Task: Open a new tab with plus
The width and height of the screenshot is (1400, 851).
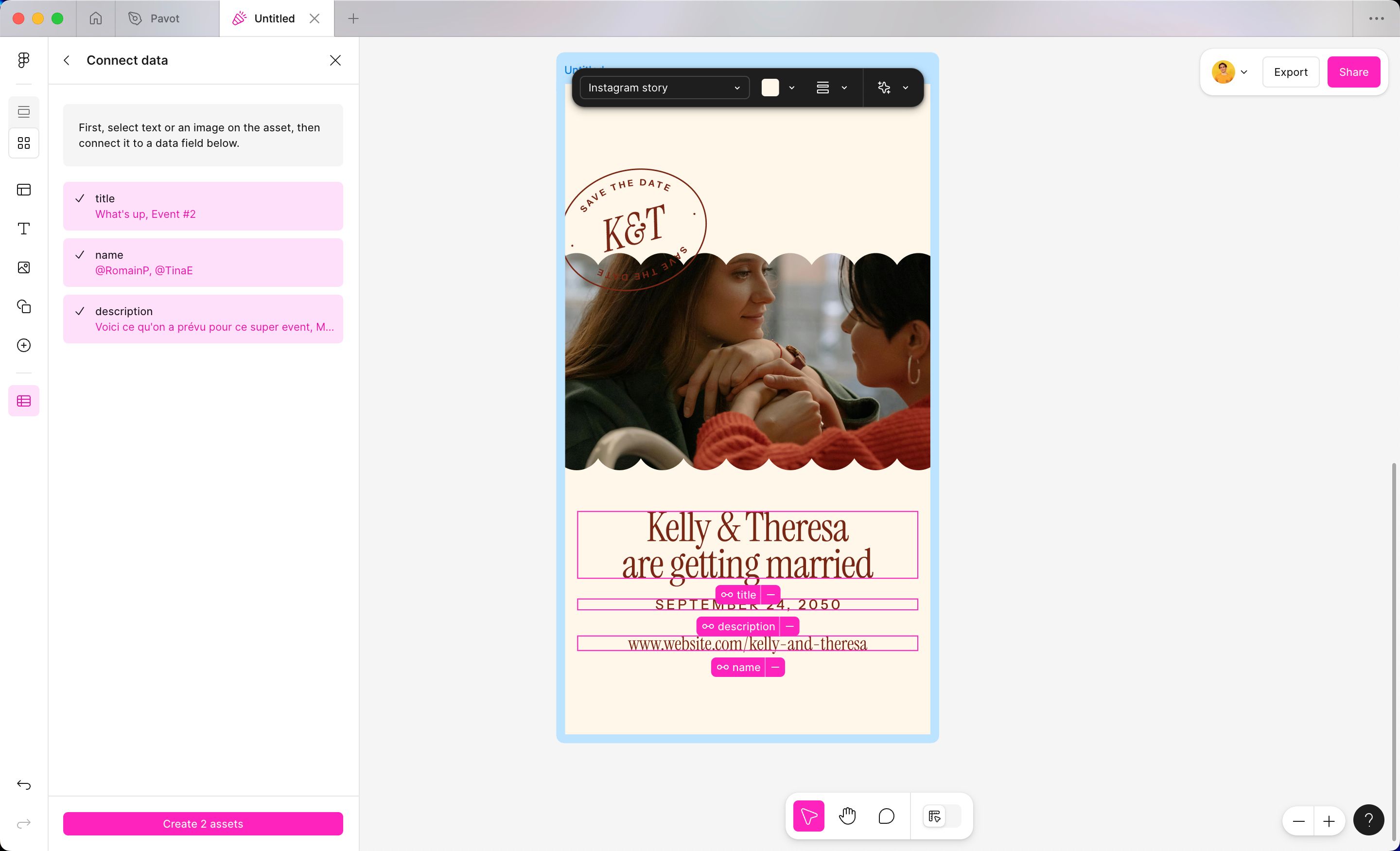Action: 353,18
